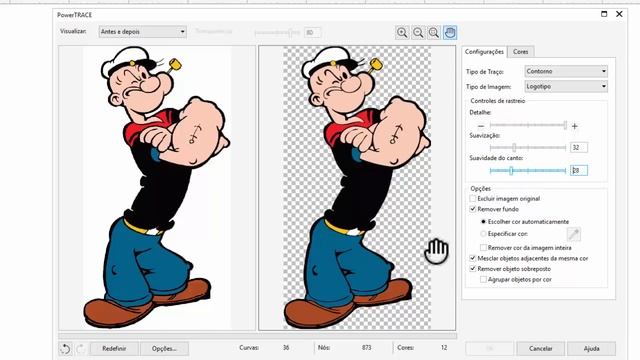640x360 pixels.
Task: Close the PowerTRACE dialog
Action: click(x=619, y=14)
